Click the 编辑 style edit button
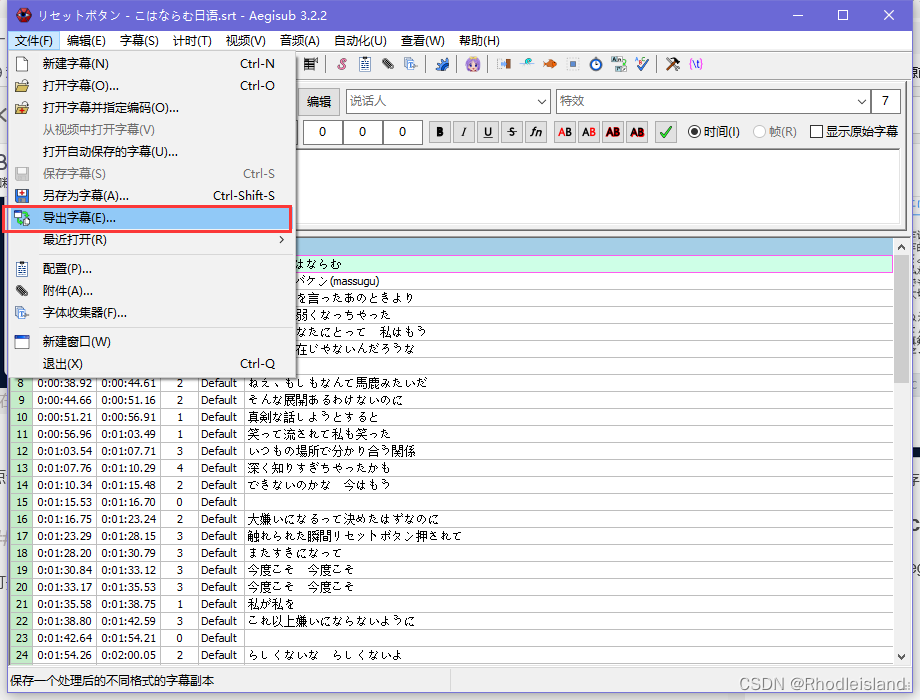 click(x=319, y=102)
